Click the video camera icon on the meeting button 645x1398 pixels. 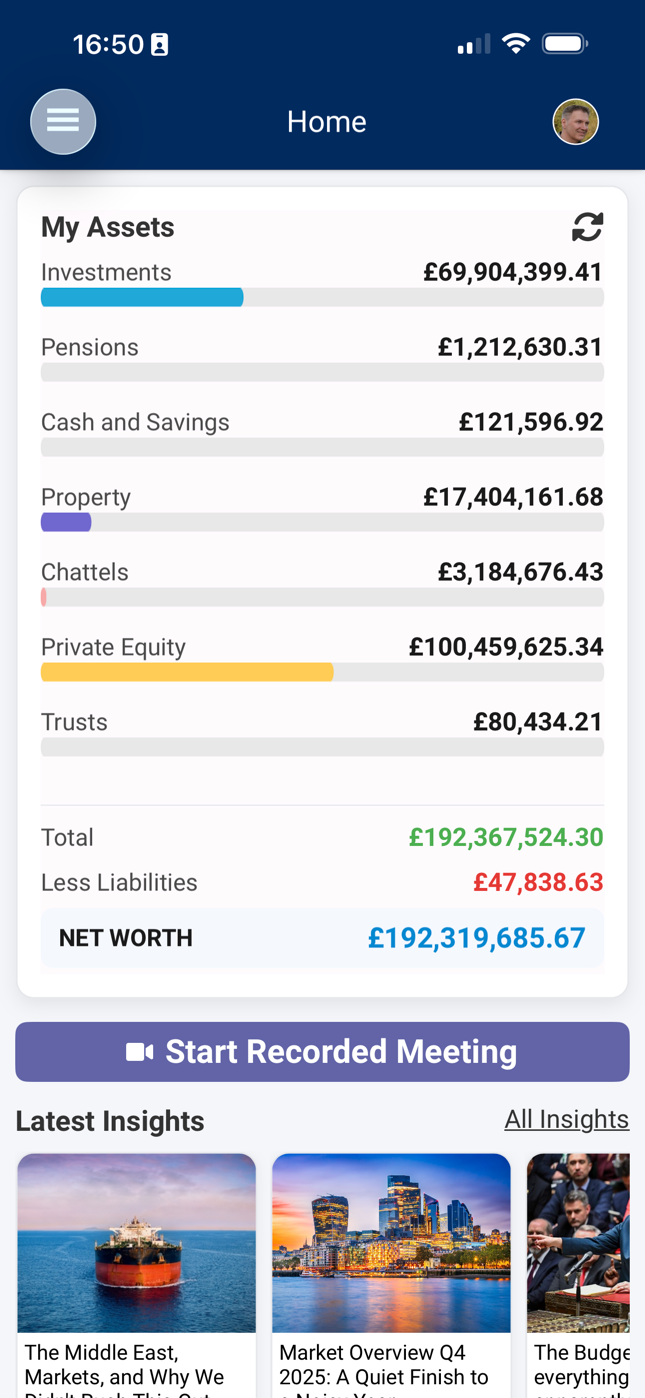(138, 1051)
